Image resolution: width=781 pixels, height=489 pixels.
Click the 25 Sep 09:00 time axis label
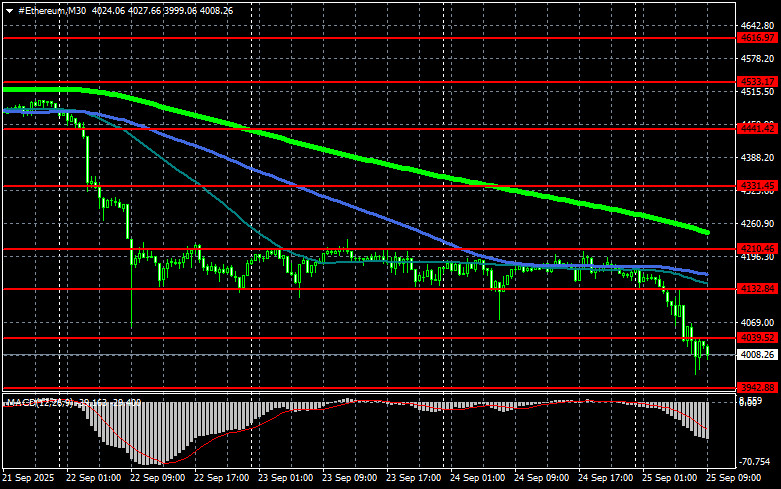pyautogui.click(x=736, y=479)
